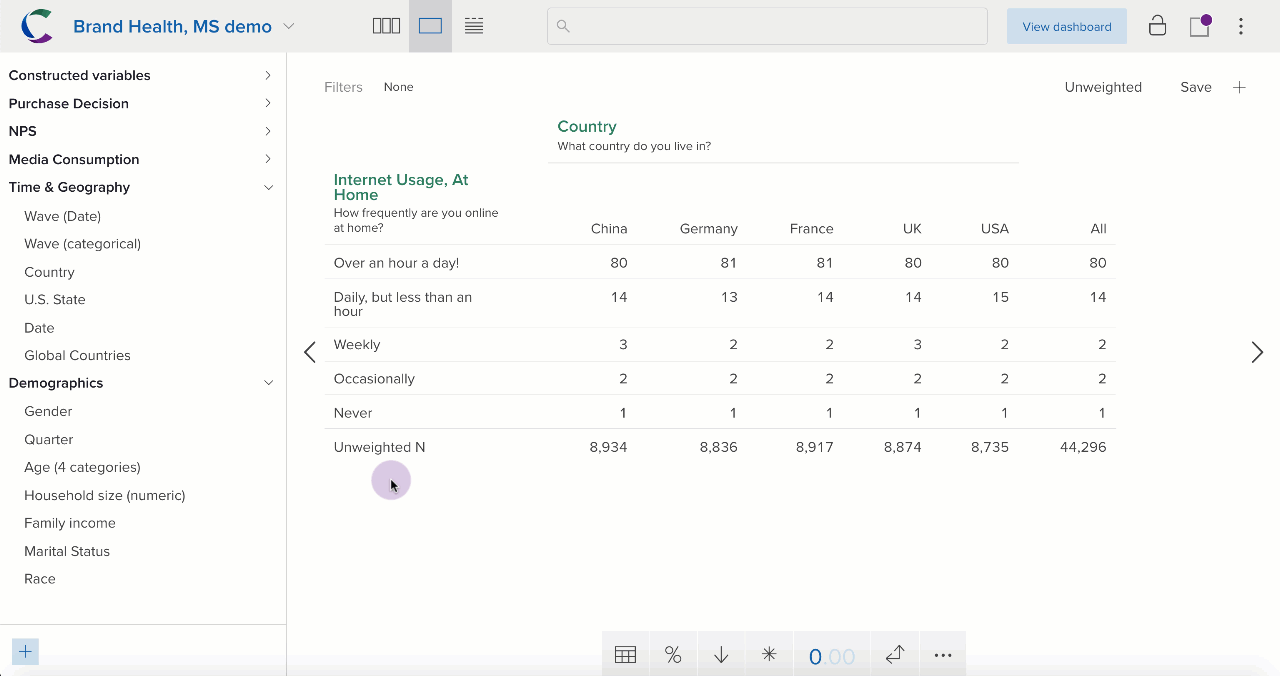Change decimal places with the 0.00 control
Image resolution: width=1280 pixels, height=676 pixels.
coord(832,656)
